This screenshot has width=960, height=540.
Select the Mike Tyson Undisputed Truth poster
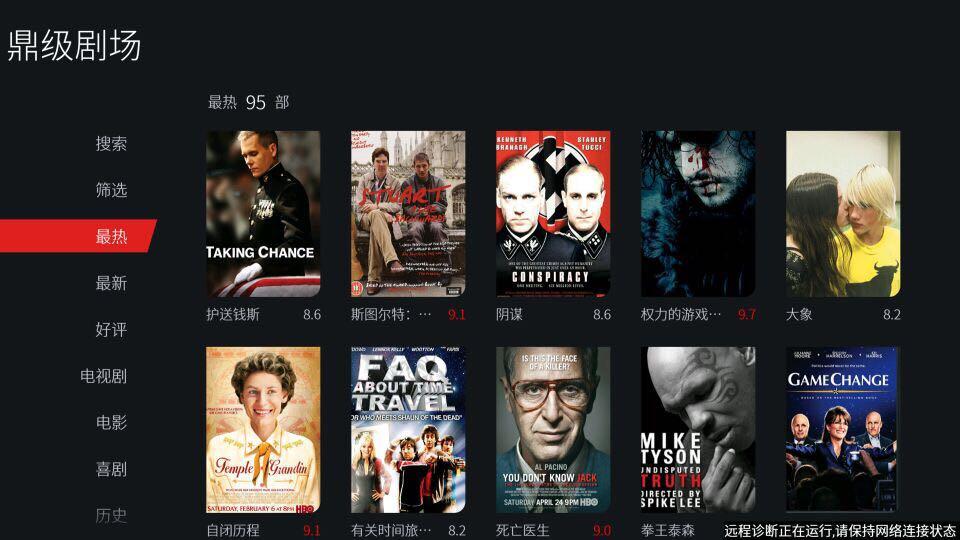[x=698, y=430]
